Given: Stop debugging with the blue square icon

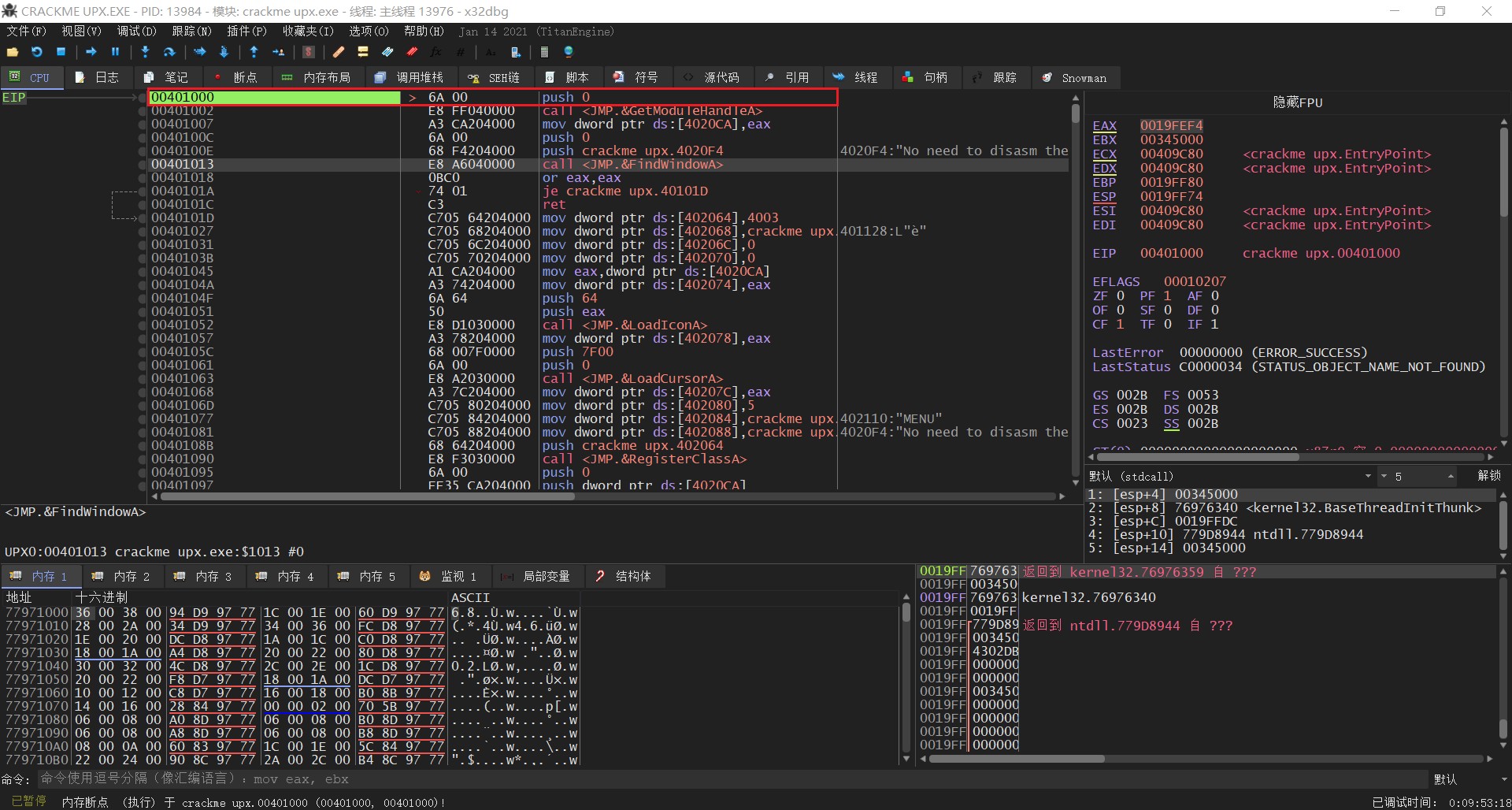Looking at the screenshot, I should 61,52.
